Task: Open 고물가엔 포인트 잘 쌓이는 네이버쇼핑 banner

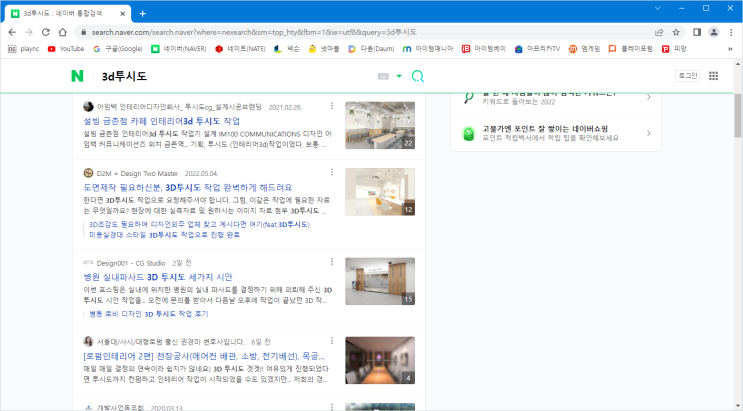Action: (x=556, y=133)
